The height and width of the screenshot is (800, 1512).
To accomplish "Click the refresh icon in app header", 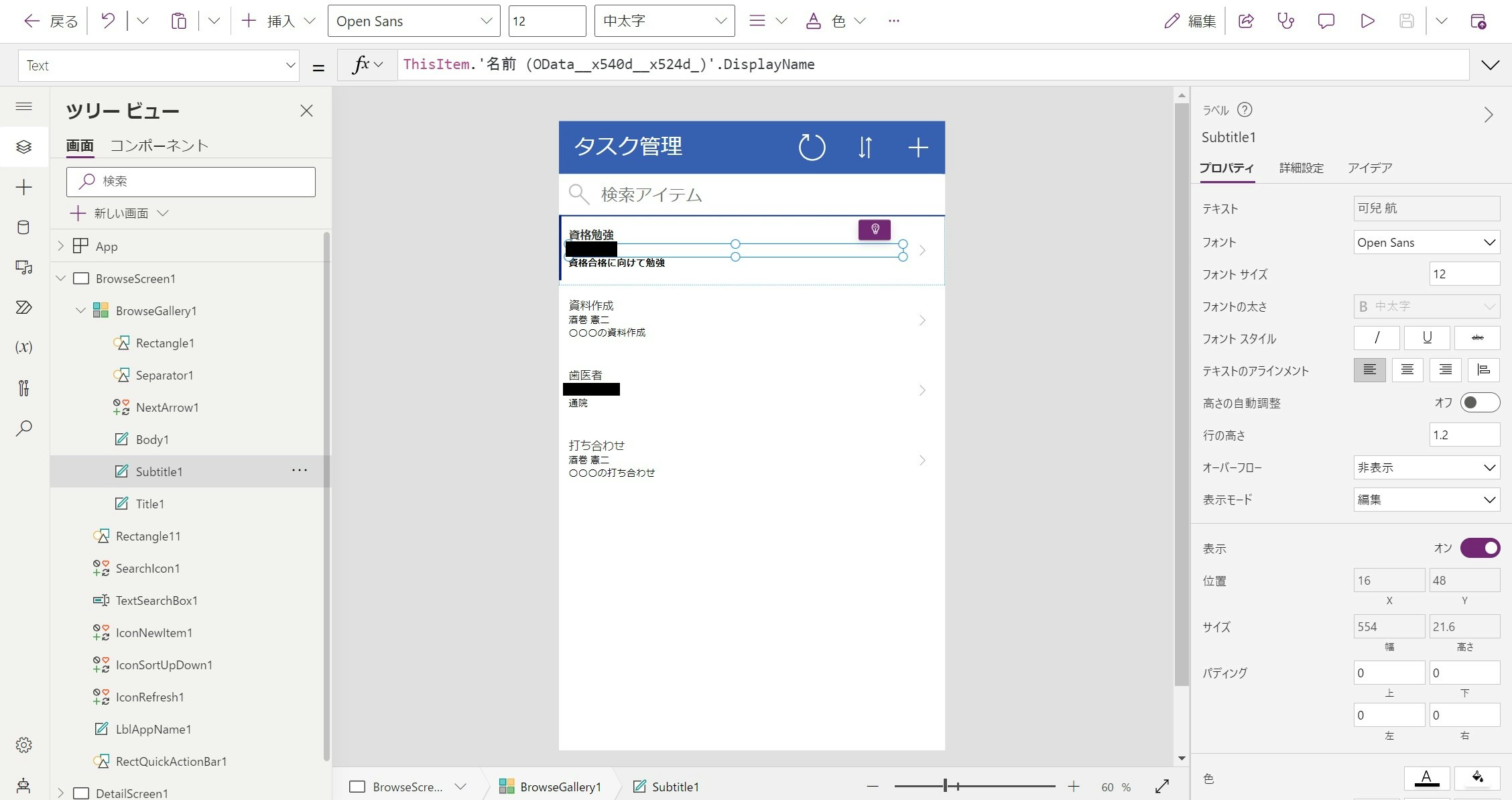I will (x=812, y=148).
